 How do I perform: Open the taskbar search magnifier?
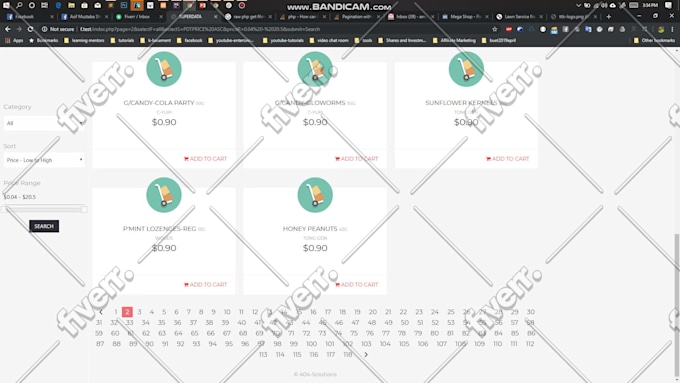pos(19,5)
